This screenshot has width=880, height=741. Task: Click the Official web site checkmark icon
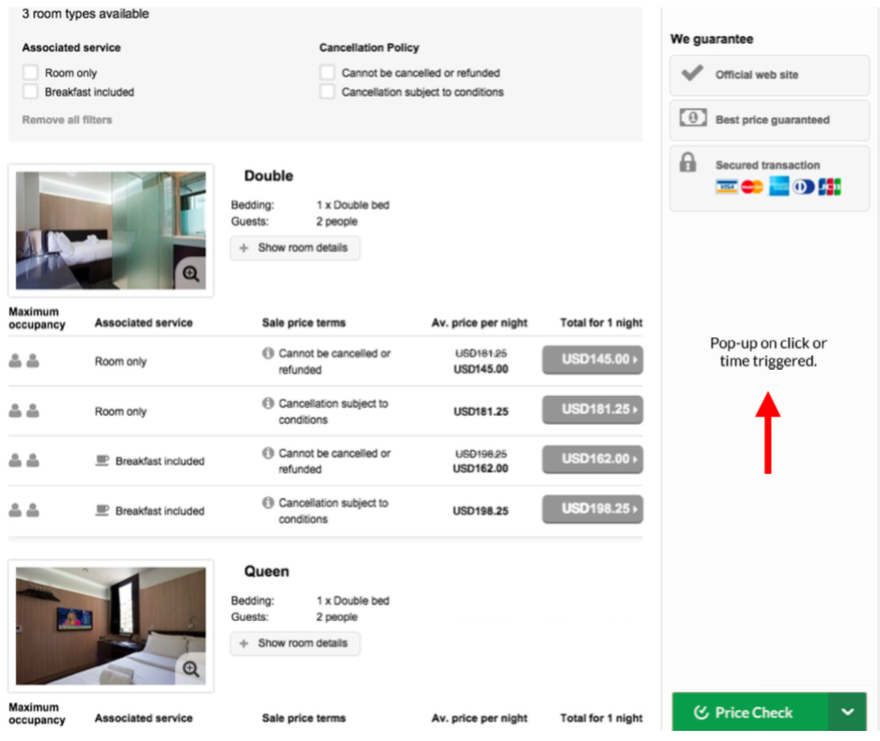pos(691,74)
